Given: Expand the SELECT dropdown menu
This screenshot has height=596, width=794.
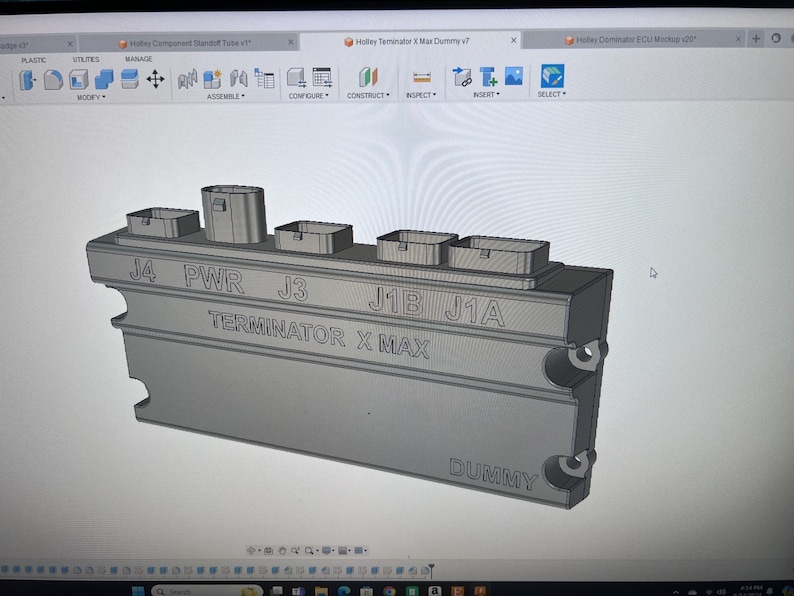Looking at the screenshot, I should (551, 94).
